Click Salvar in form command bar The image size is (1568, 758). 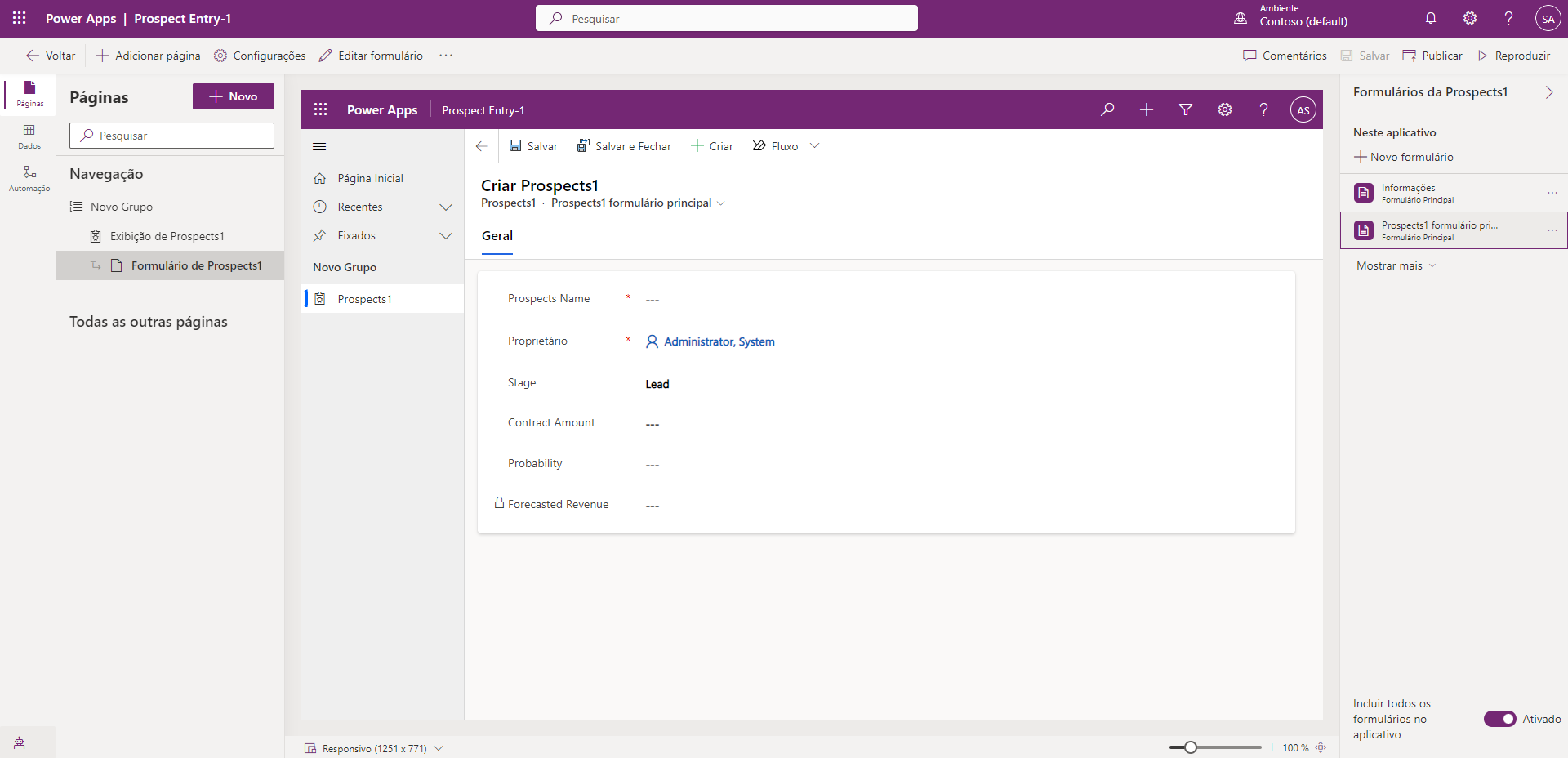tap(533, 146)
